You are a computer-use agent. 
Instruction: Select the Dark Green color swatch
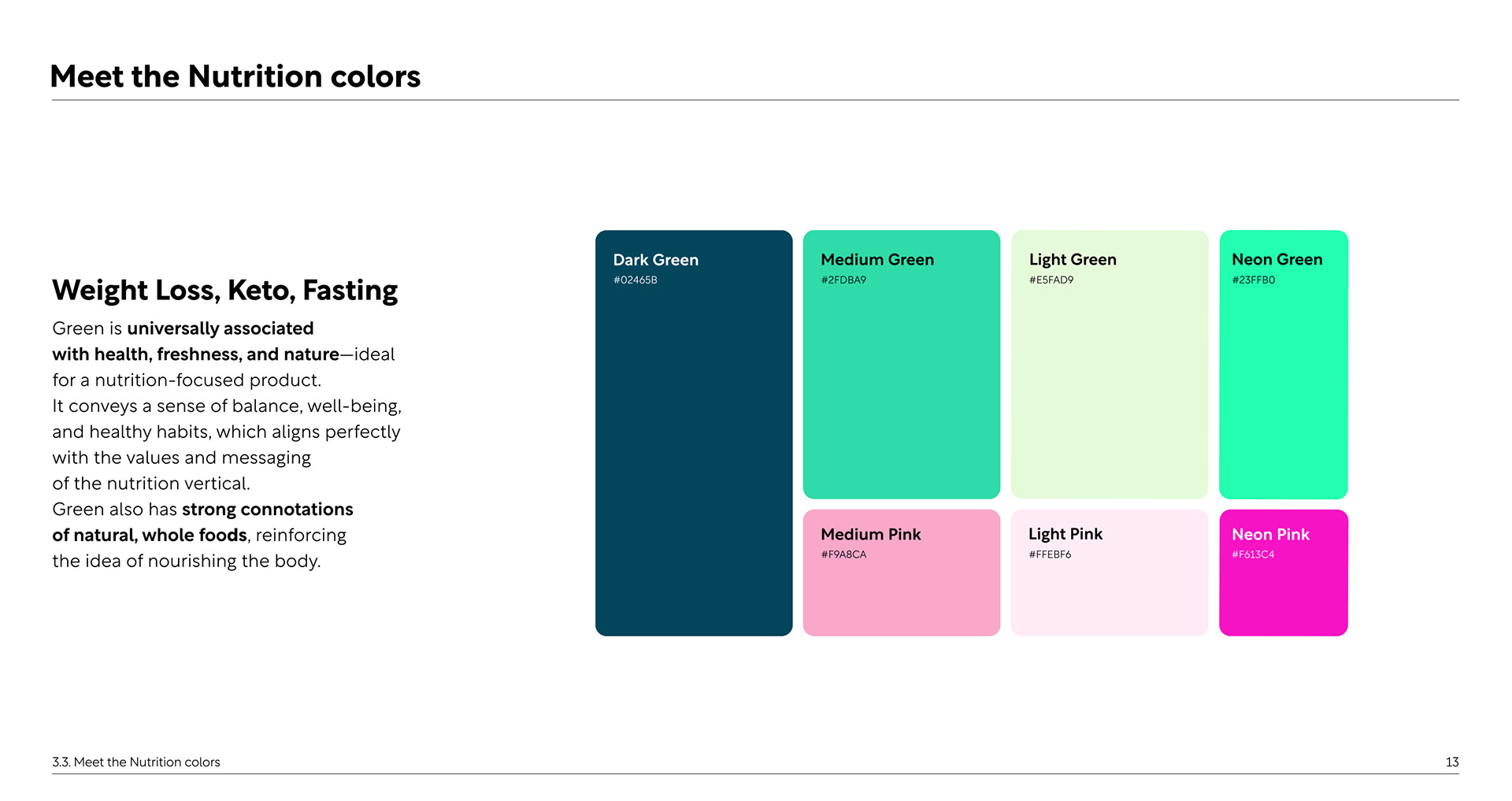coord(694,432)
